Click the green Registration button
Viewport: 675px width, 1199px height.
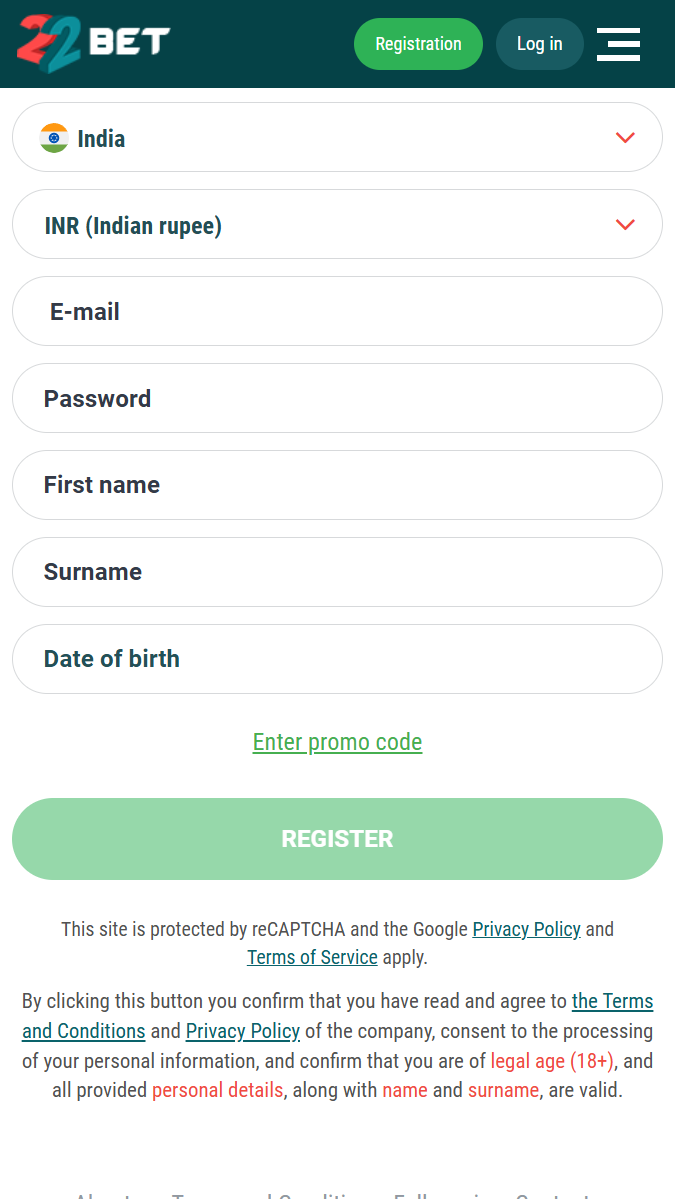418,44
